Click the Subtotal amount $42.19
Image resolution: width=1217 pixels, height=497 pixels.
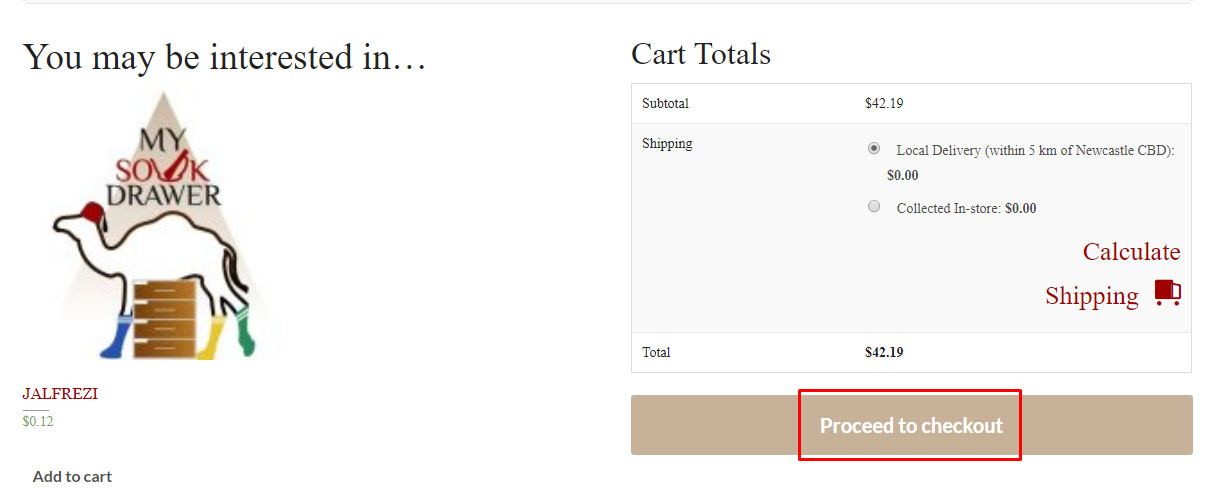(884, 103)
